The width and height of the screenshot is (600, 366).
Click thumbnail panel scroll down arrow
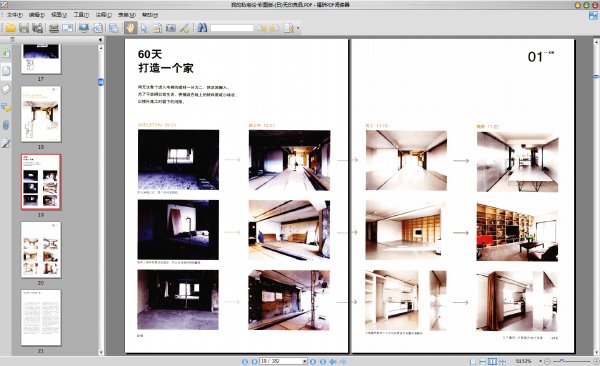pos(101,352)
